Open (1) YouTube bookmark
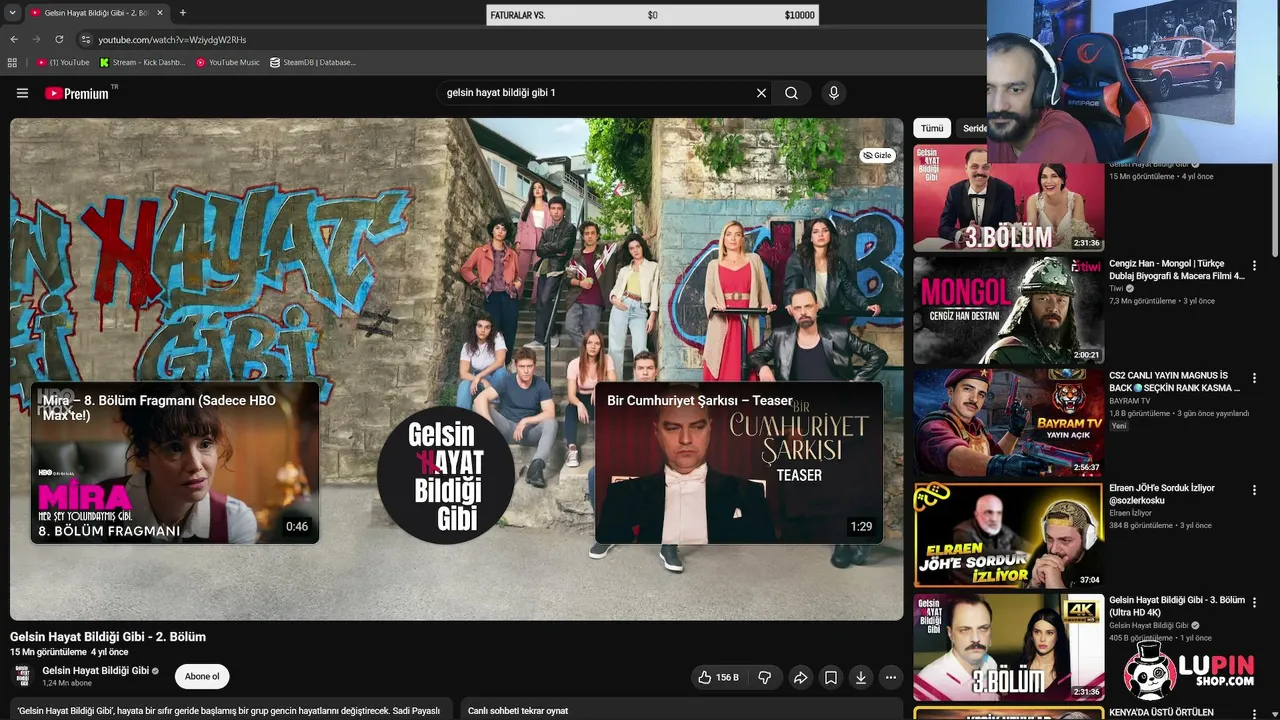 pos(63,62)
